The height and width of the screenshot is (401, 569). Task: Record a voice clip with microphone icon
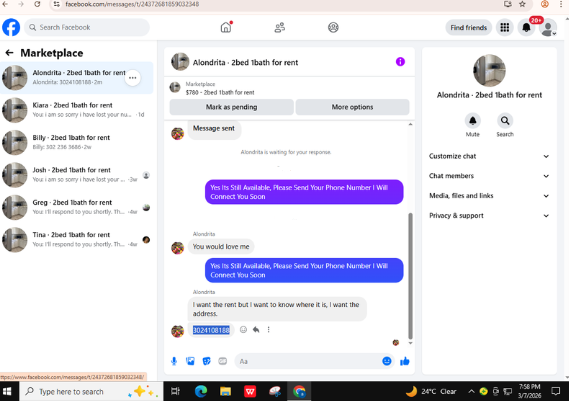[174, 361]
